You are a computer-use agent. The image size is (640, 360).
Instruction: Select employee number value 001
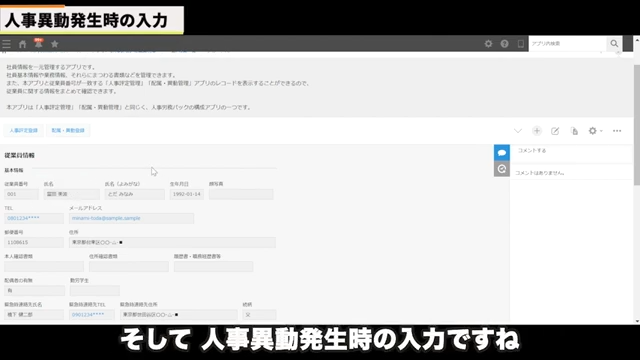21,194
